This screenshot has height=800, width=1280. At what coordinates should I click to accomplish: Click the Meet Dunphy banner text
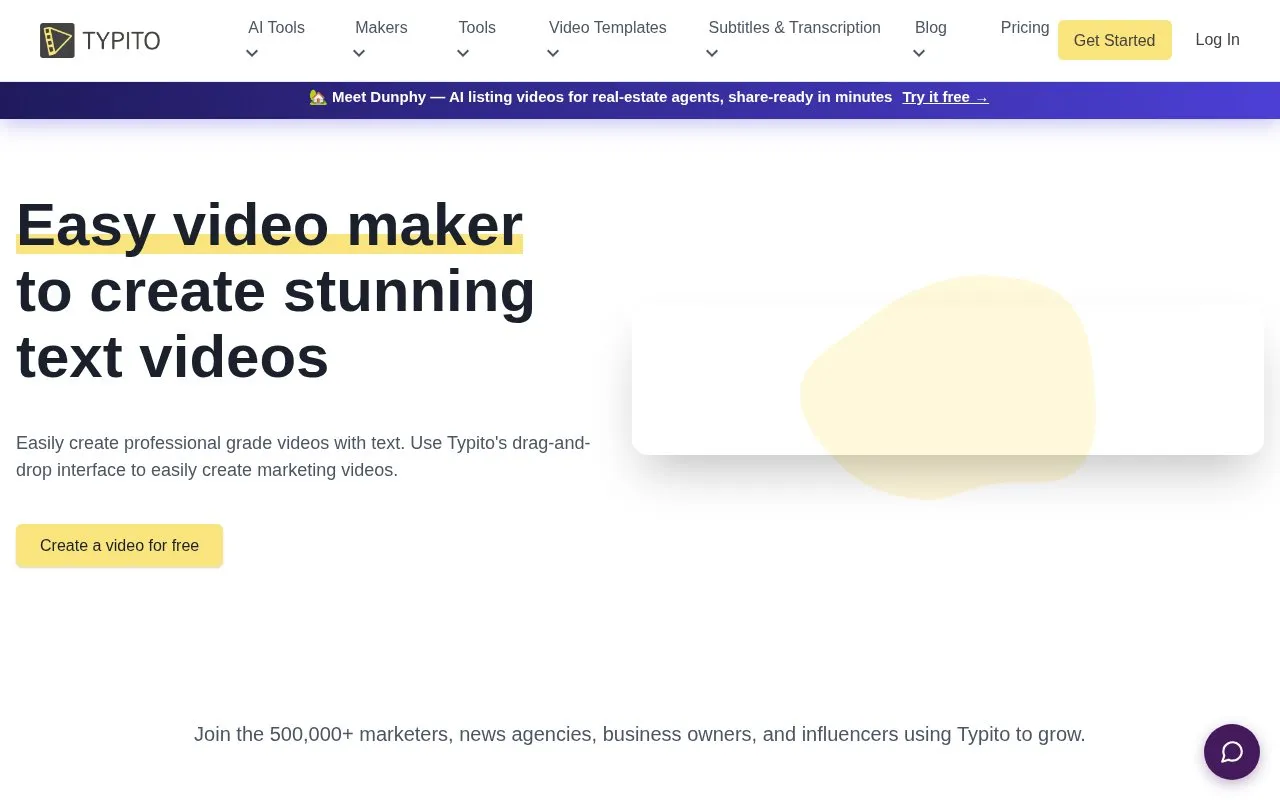click(600, 97)
